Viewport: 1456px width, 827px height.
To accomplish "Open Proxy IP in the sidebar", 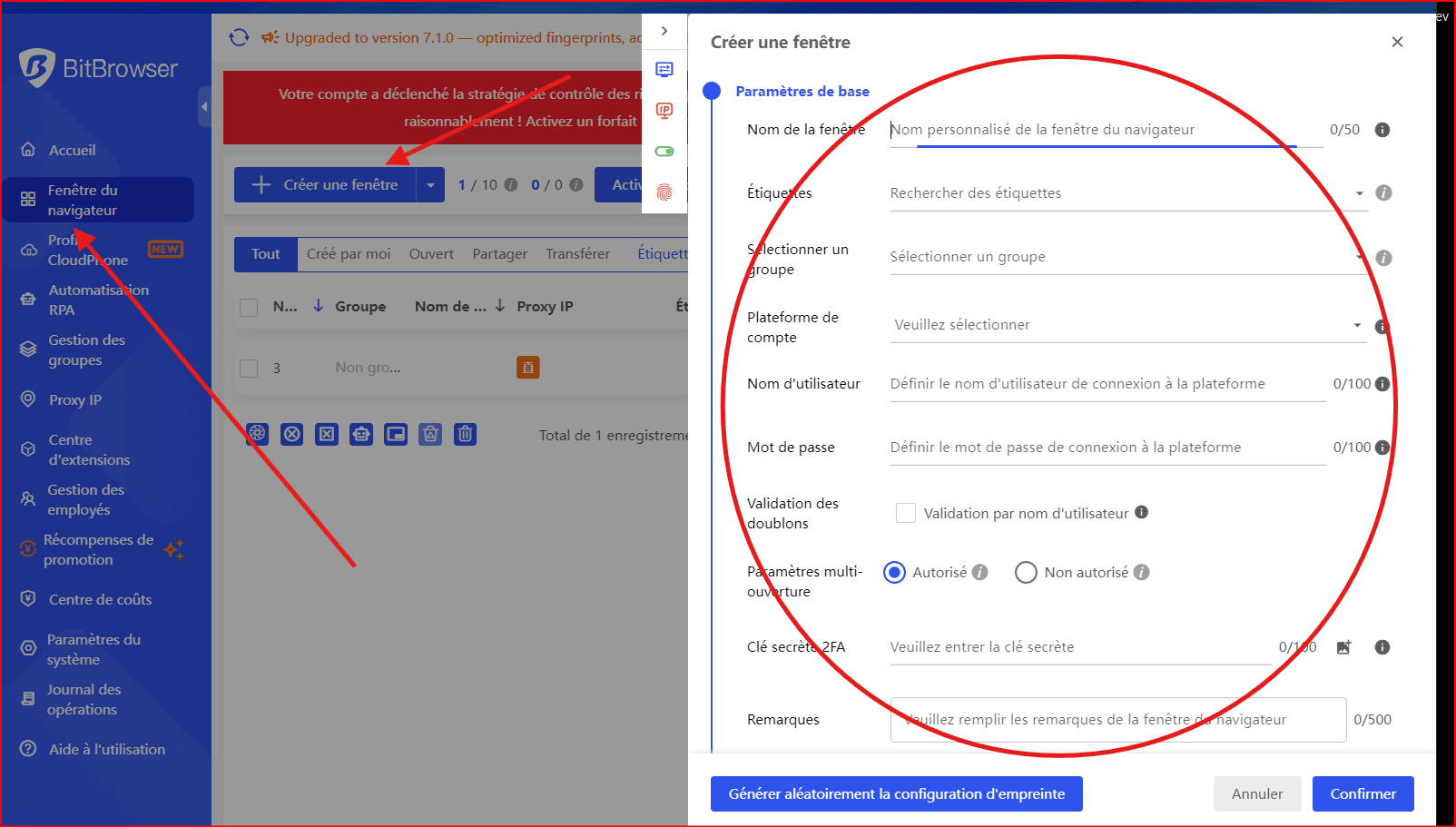I will [74, 400].
